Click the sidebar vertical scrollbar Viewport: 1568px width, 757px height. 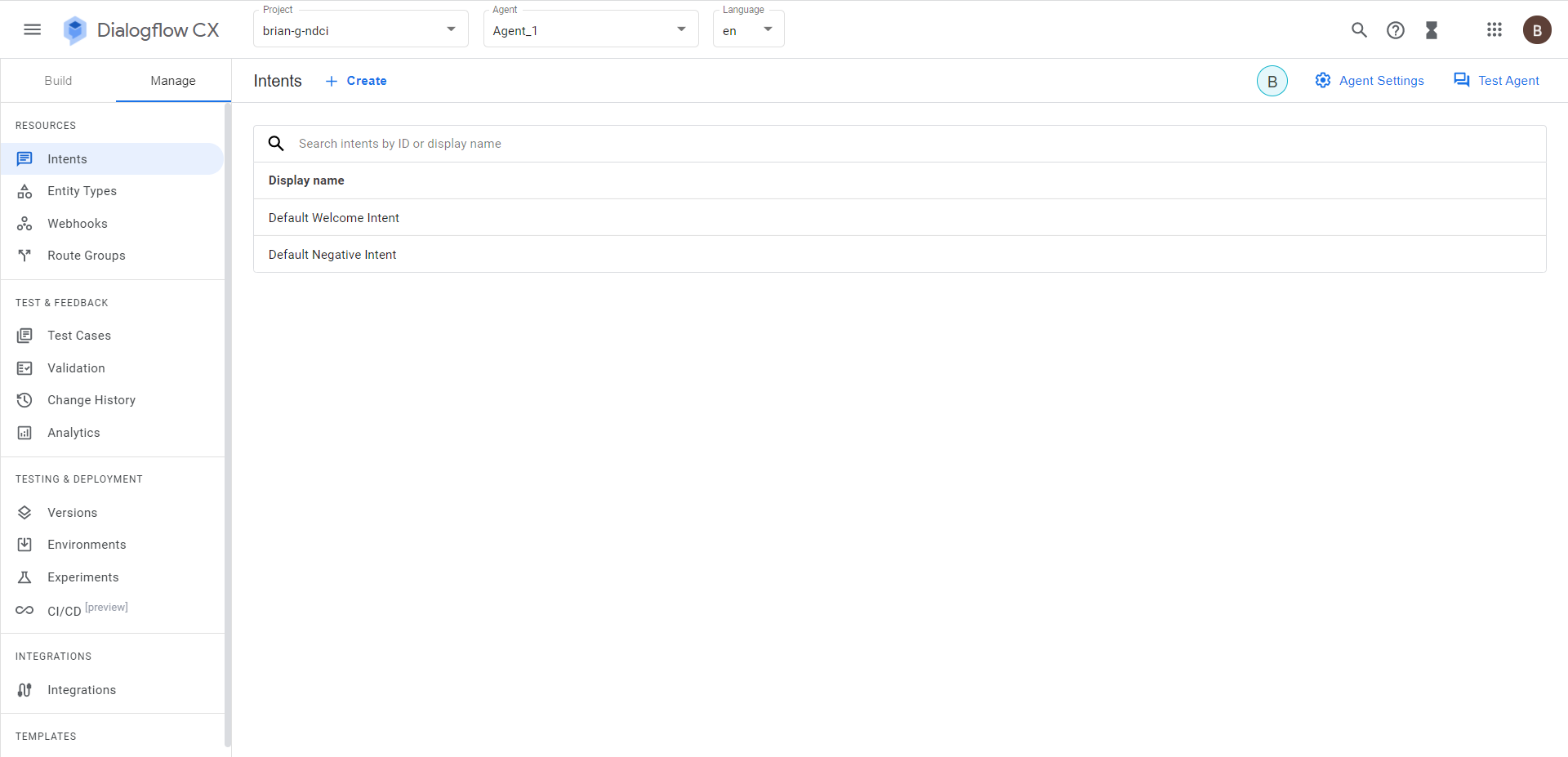tap(228, 425)
